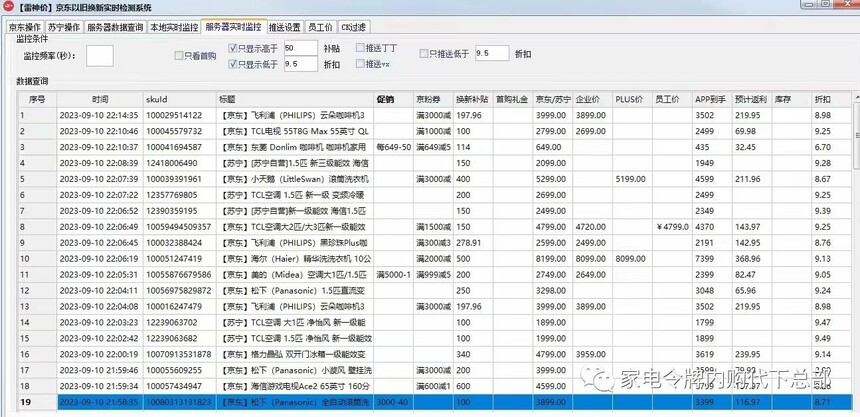Open the 服务器数据查询 tab
Viewport: 860px width, 417px height.
click(x=115, y=27)
